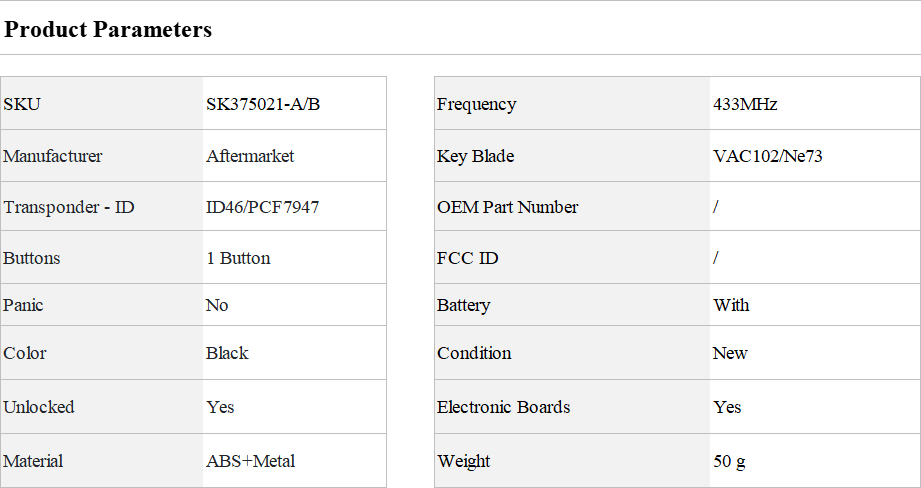
Task: Click the Electronic Boards label
Action: pyautogui.click(x=503, y=407)
